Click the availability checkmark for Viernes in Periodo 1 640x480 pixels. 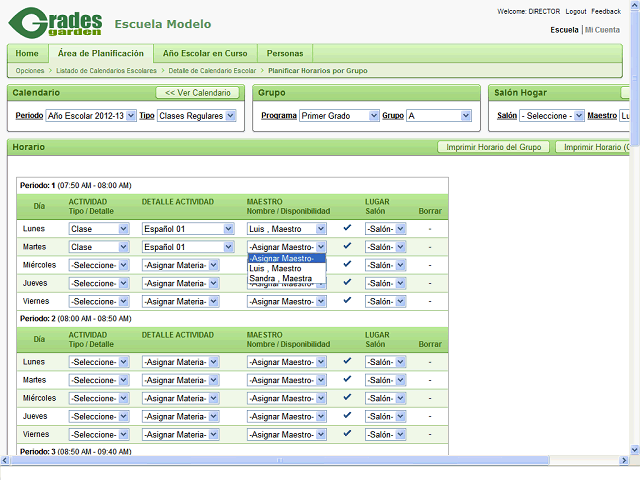click(347, 300)
